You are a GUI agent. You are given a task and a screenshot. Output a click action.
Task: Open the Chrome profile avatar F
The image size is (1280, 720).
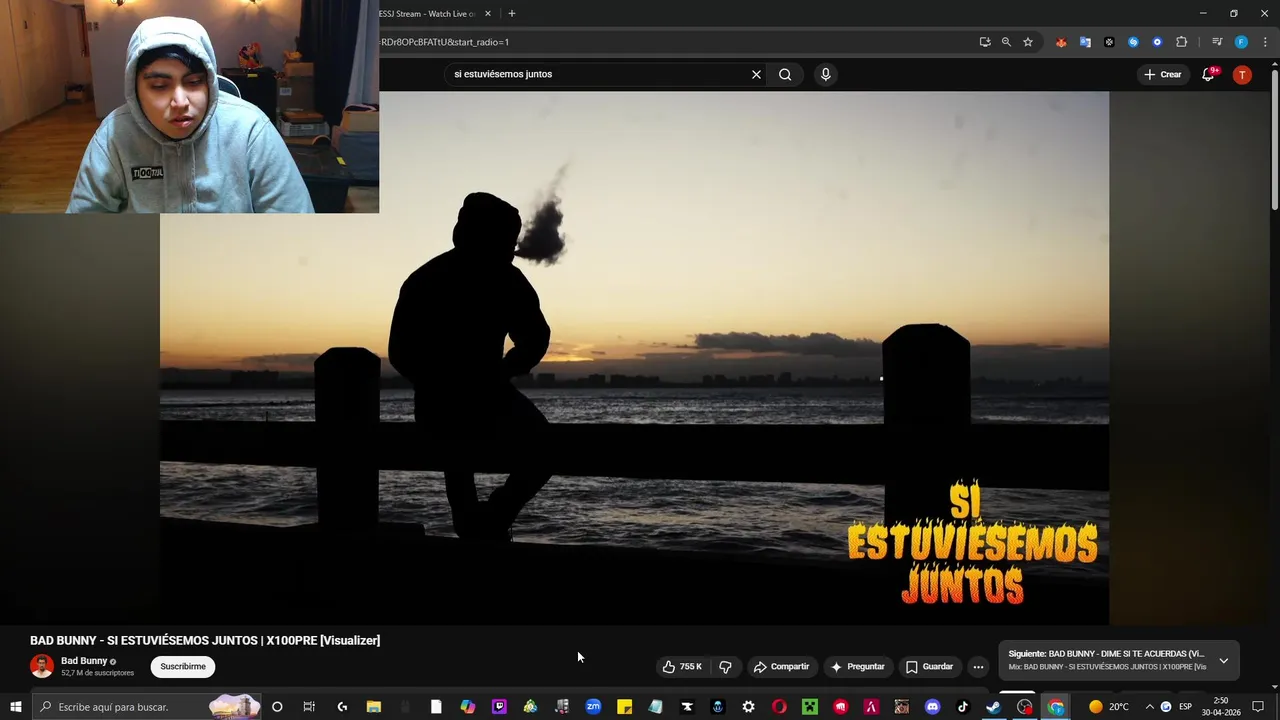(x=1241, y=42)
